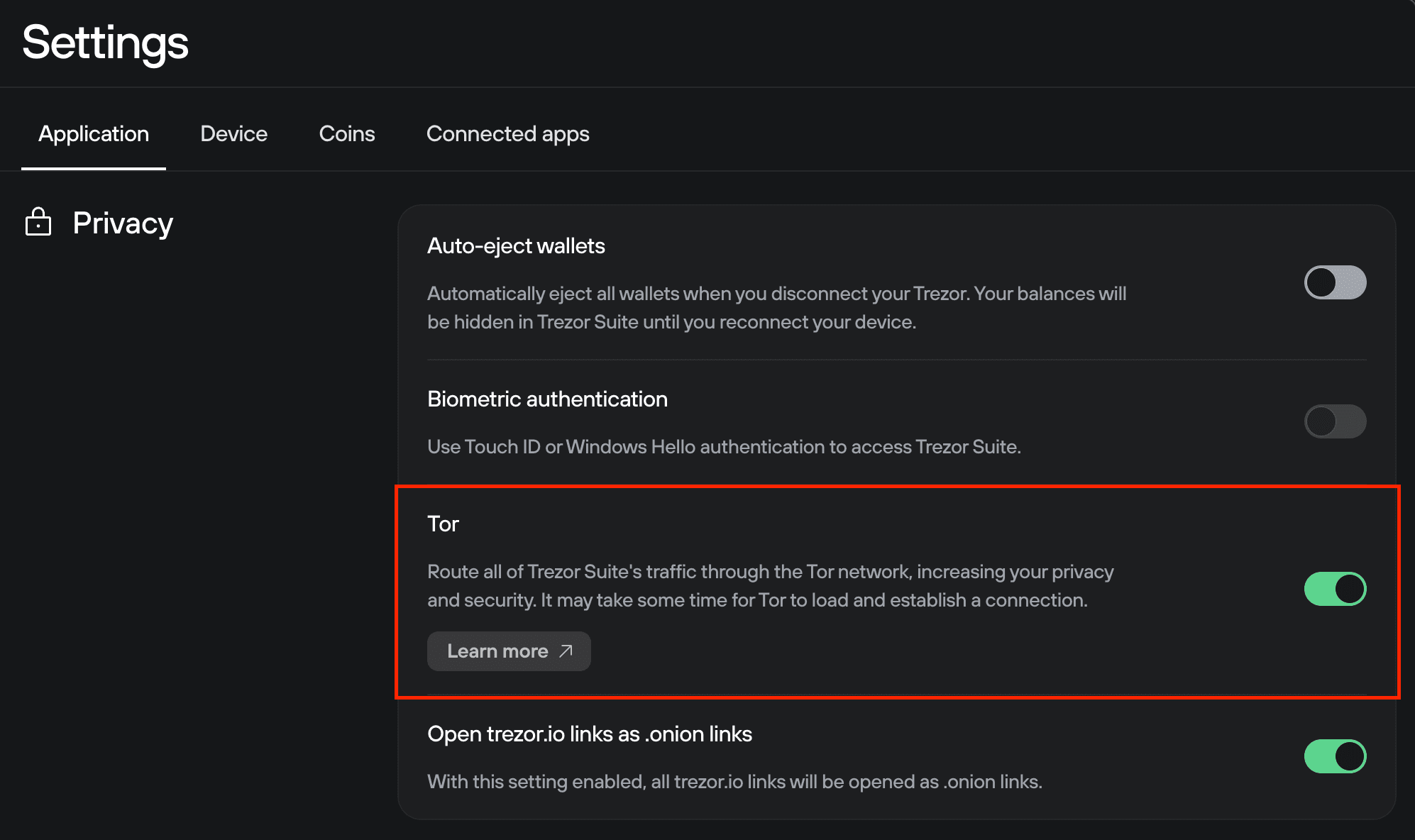Return to the Application tab
This screenshot has width=1415, height=840.
click(93, 133)
